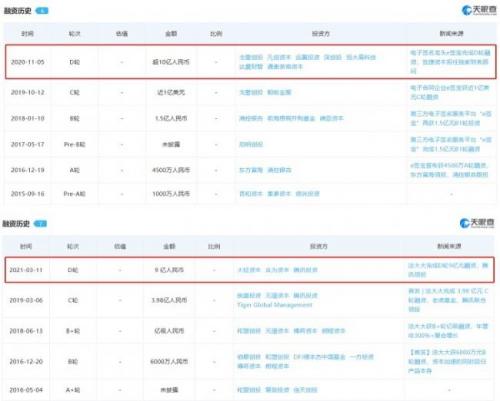Viewport: 500px width, 401px height.
Task: Open Tiger Global Management investor link
Action: [275, 305]
